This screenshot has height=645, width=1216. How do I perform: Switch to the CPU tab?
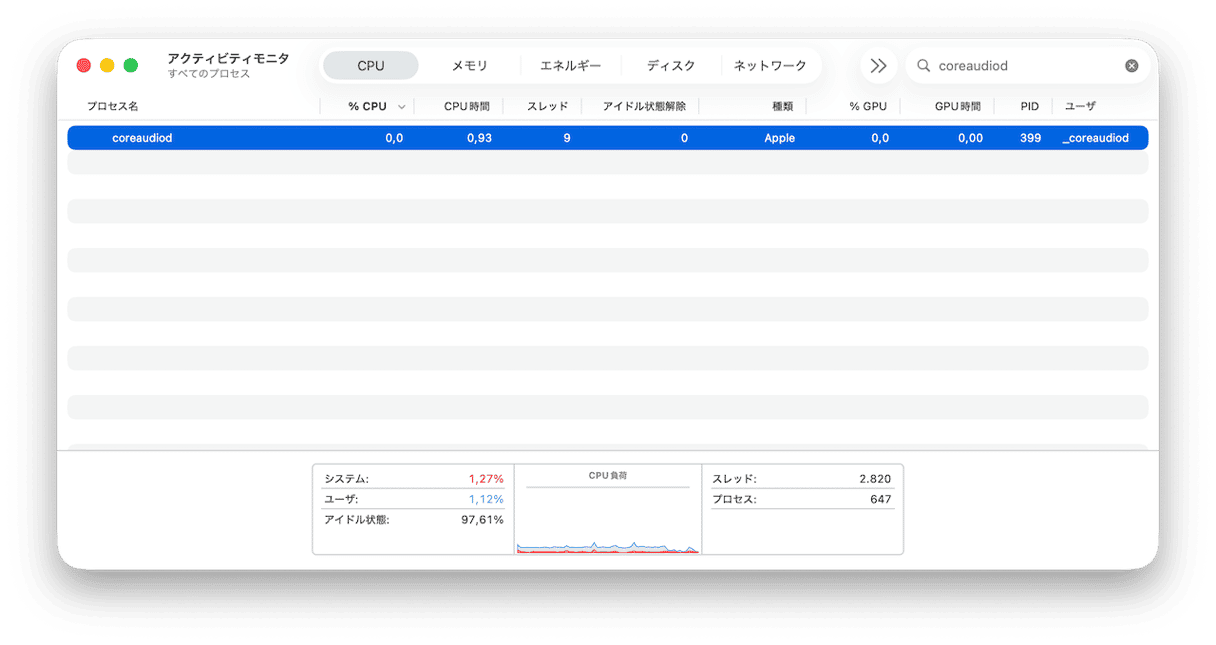click(370, 66)
